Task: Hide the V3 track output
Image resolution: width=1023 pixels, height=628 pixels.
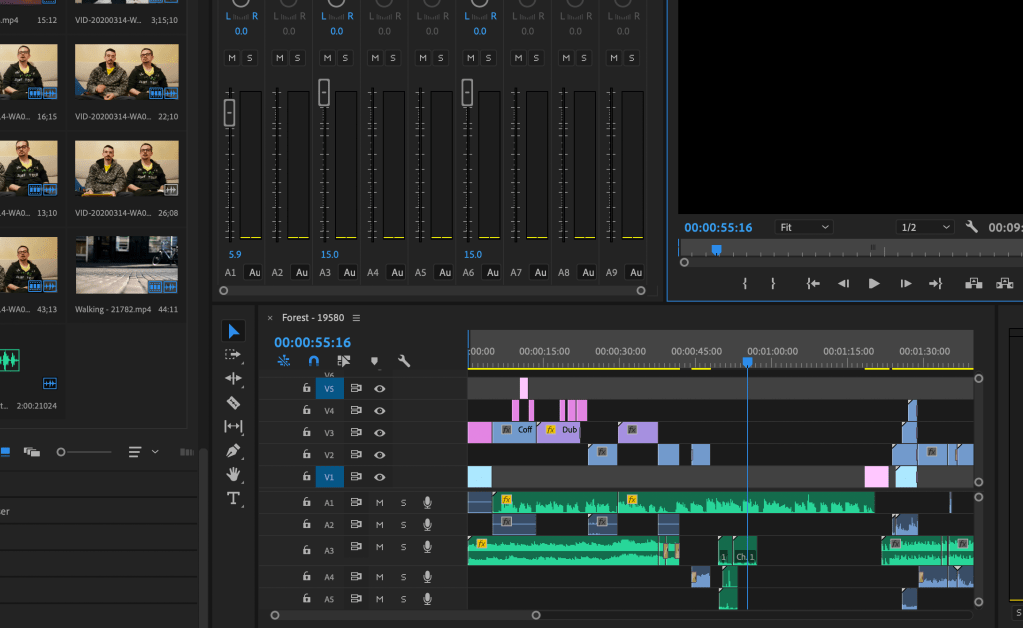Action: (x=380, y=433)
